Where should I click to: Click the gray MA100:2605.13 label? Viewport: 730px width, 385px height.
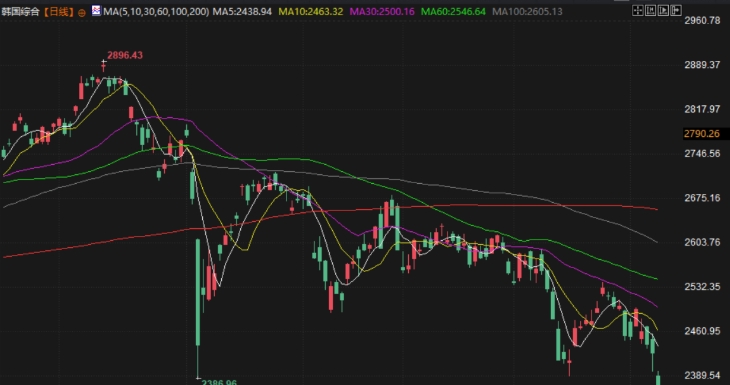coord(527,11)
